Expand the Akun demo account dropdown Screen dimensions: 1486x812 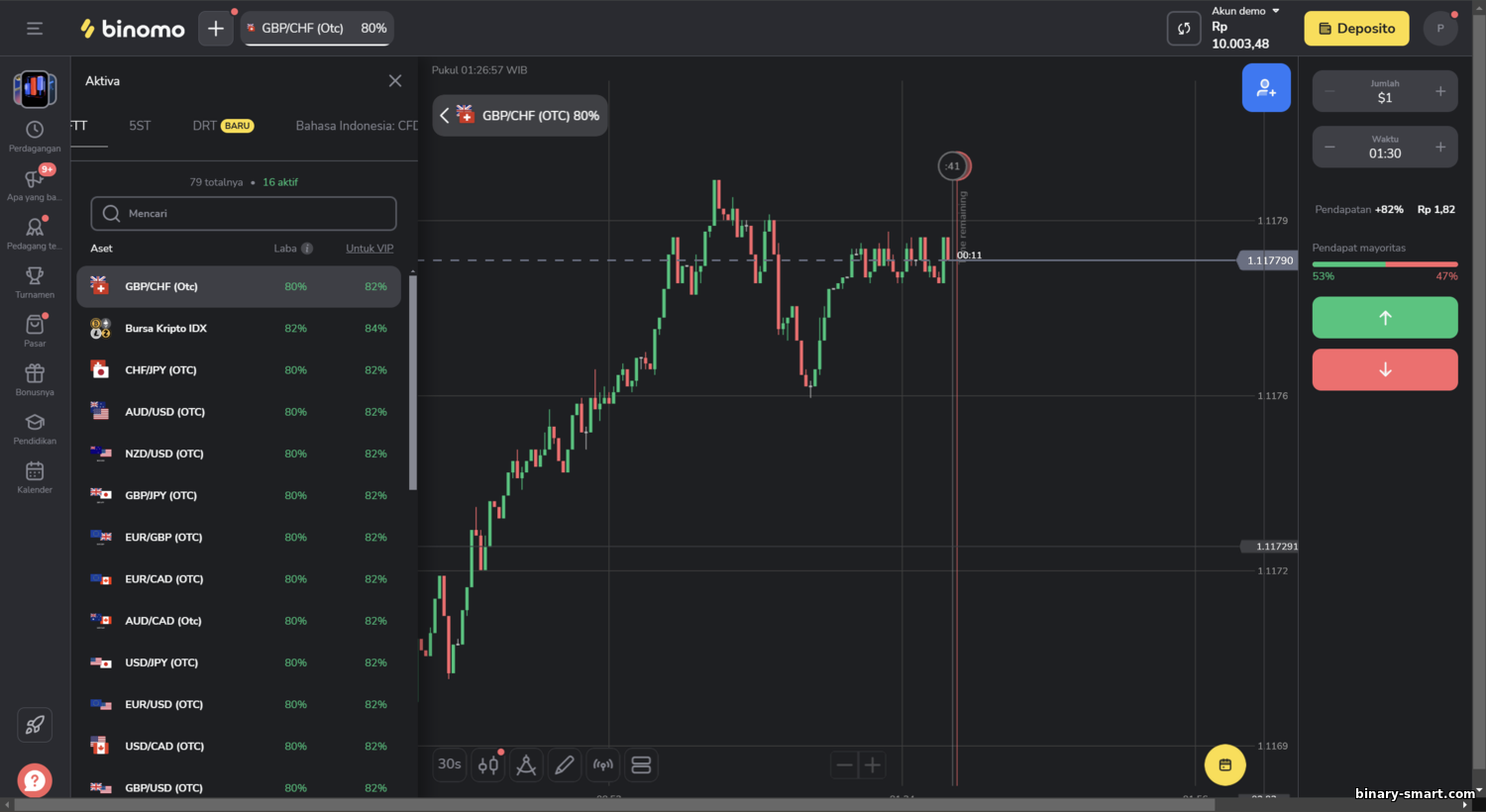(1245, 11)
